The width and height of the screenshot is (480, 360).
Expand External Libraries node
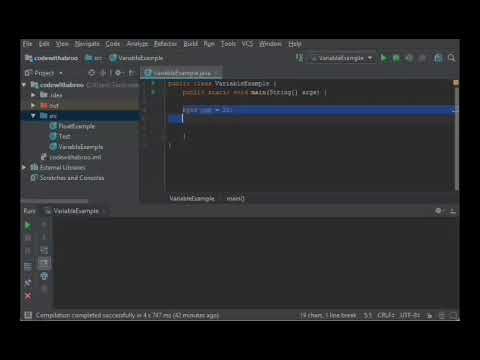[x=24, y=168]
